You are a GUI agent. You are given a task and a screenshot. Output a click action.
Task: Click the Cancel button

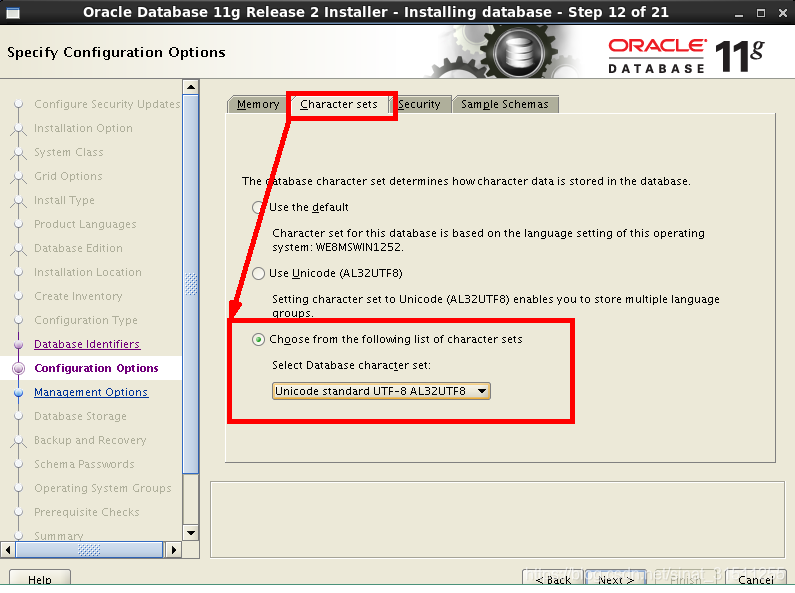(755, 579)
